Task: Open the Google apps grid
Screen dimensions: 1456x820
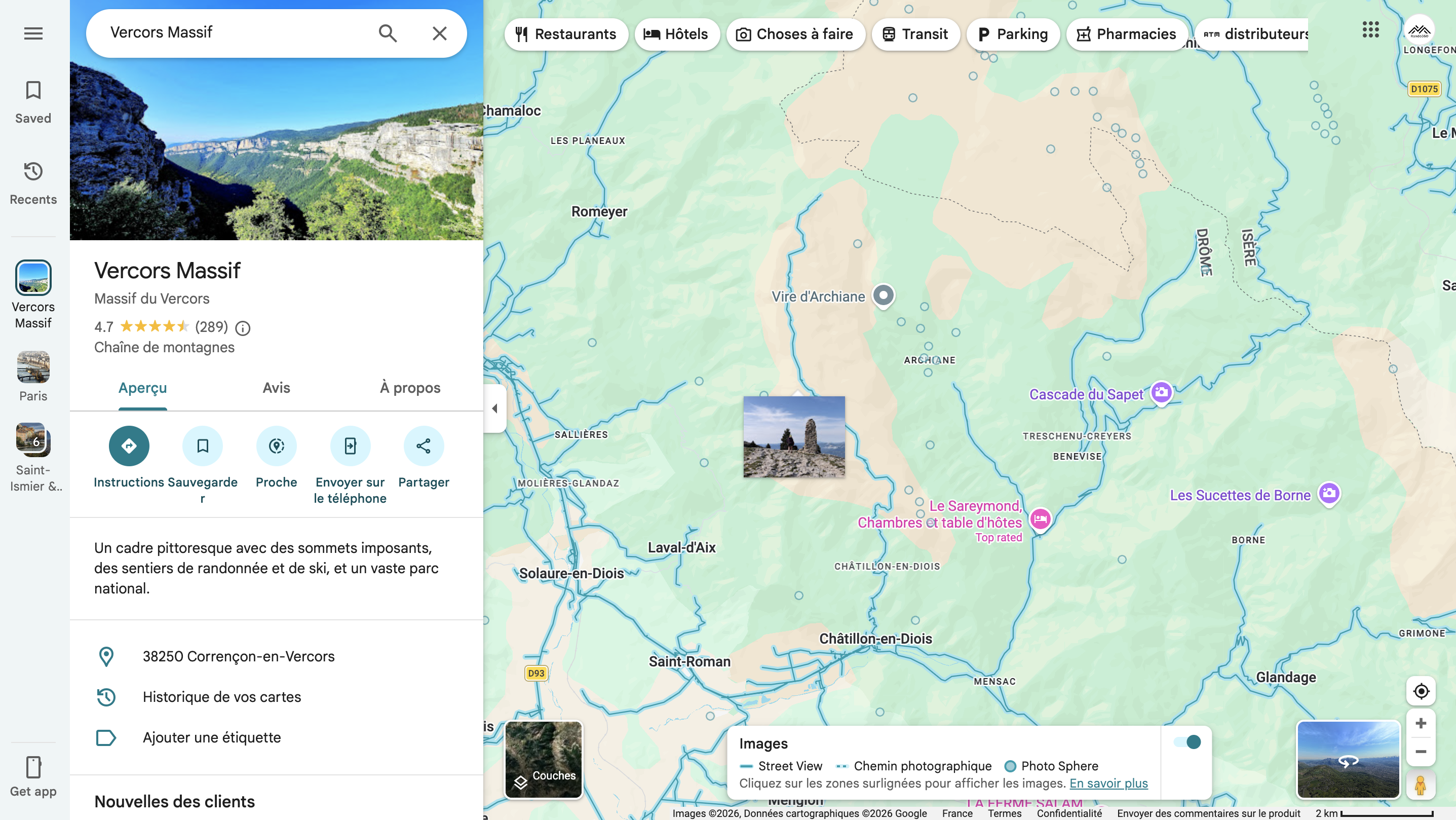Action: click(1371, 30)
